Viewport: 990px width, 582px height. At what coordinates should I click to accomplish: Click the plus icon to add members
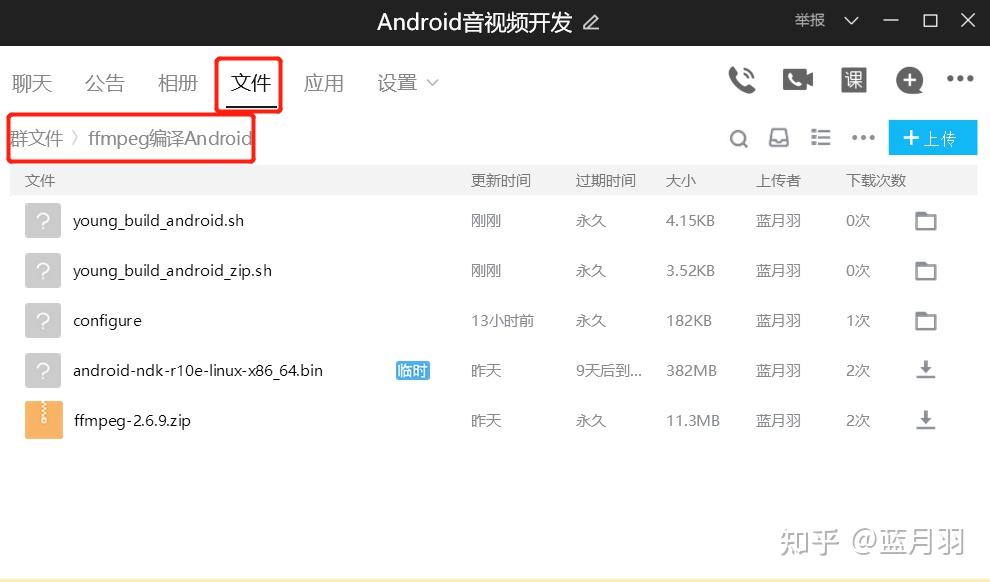click(909, 80)
